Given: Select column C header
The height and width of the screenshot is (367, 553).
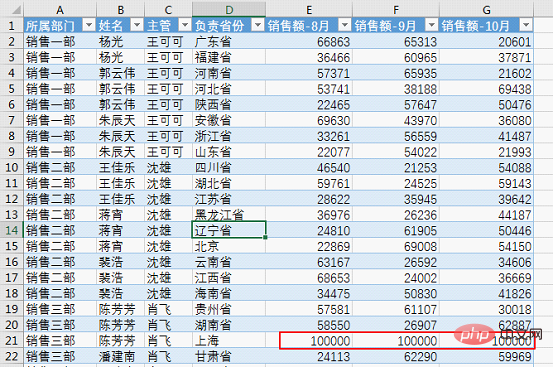Looking at the screenshot, I should coord(168,10).
